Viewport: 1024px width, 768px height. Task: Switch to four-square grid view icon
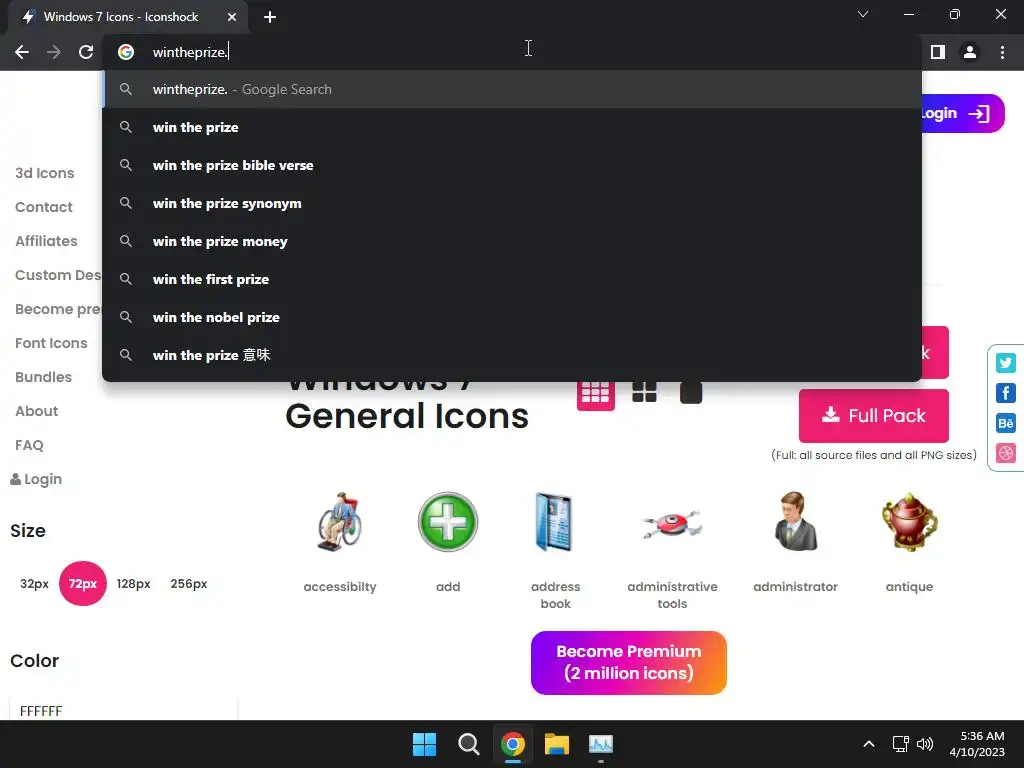point(645,392)
